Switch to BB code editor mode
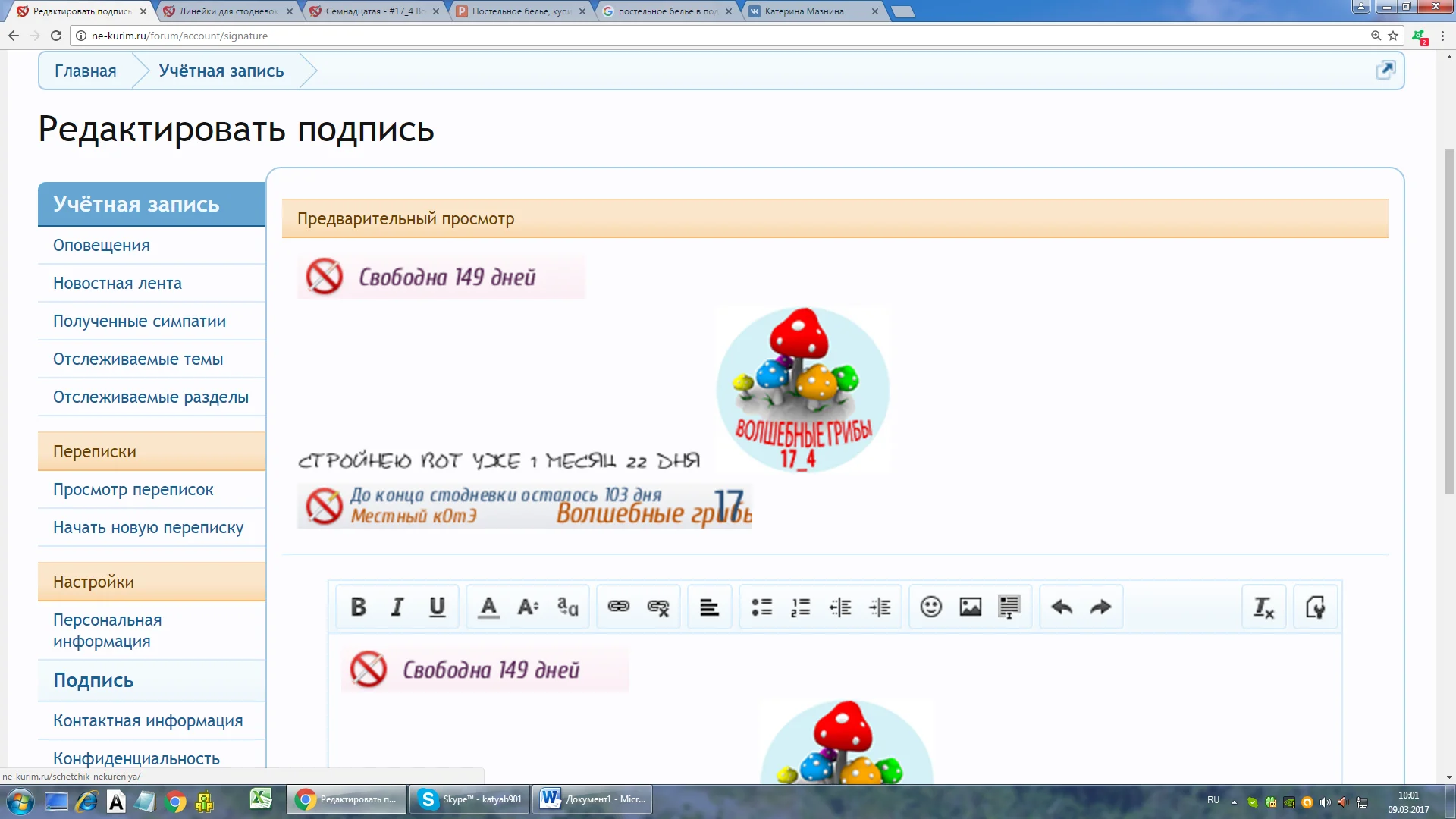This screenshot has height=819, width=1456. 1315,607
